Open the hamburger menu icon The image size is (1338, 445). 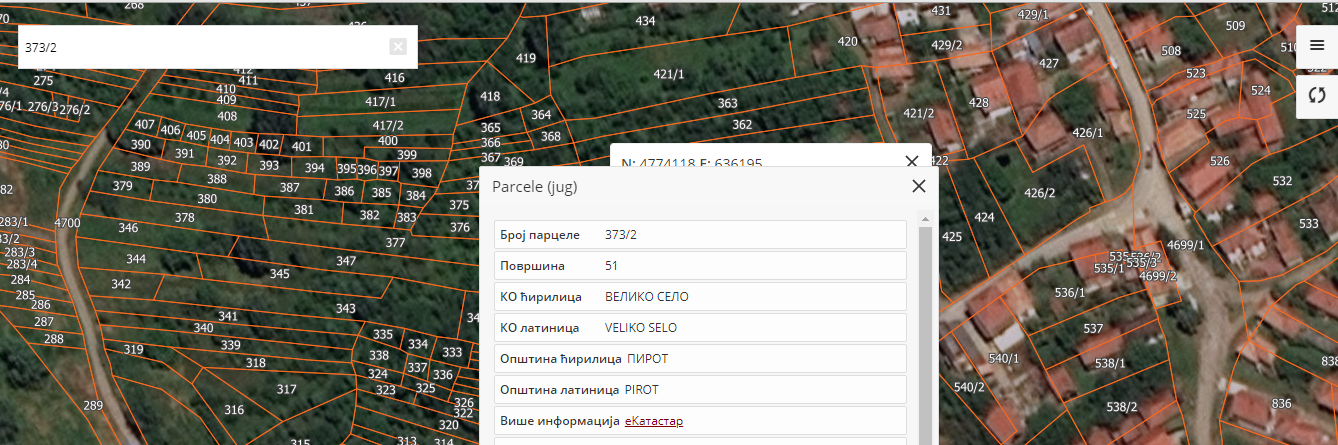click(1316, 45)
